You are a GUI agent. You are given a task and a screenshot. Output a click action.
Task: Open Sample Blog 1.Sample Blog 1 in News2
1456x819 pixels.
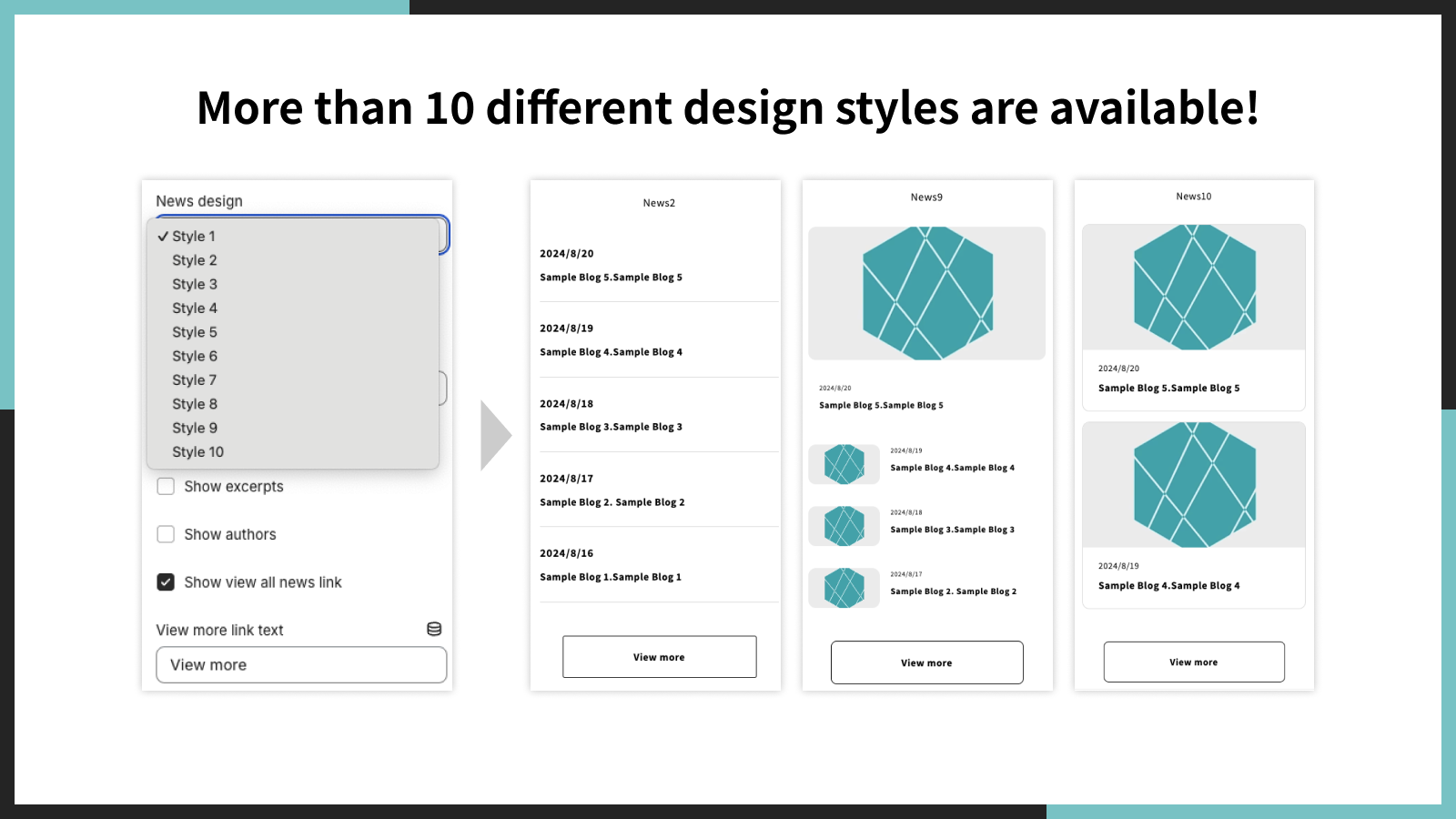[612, 576]
